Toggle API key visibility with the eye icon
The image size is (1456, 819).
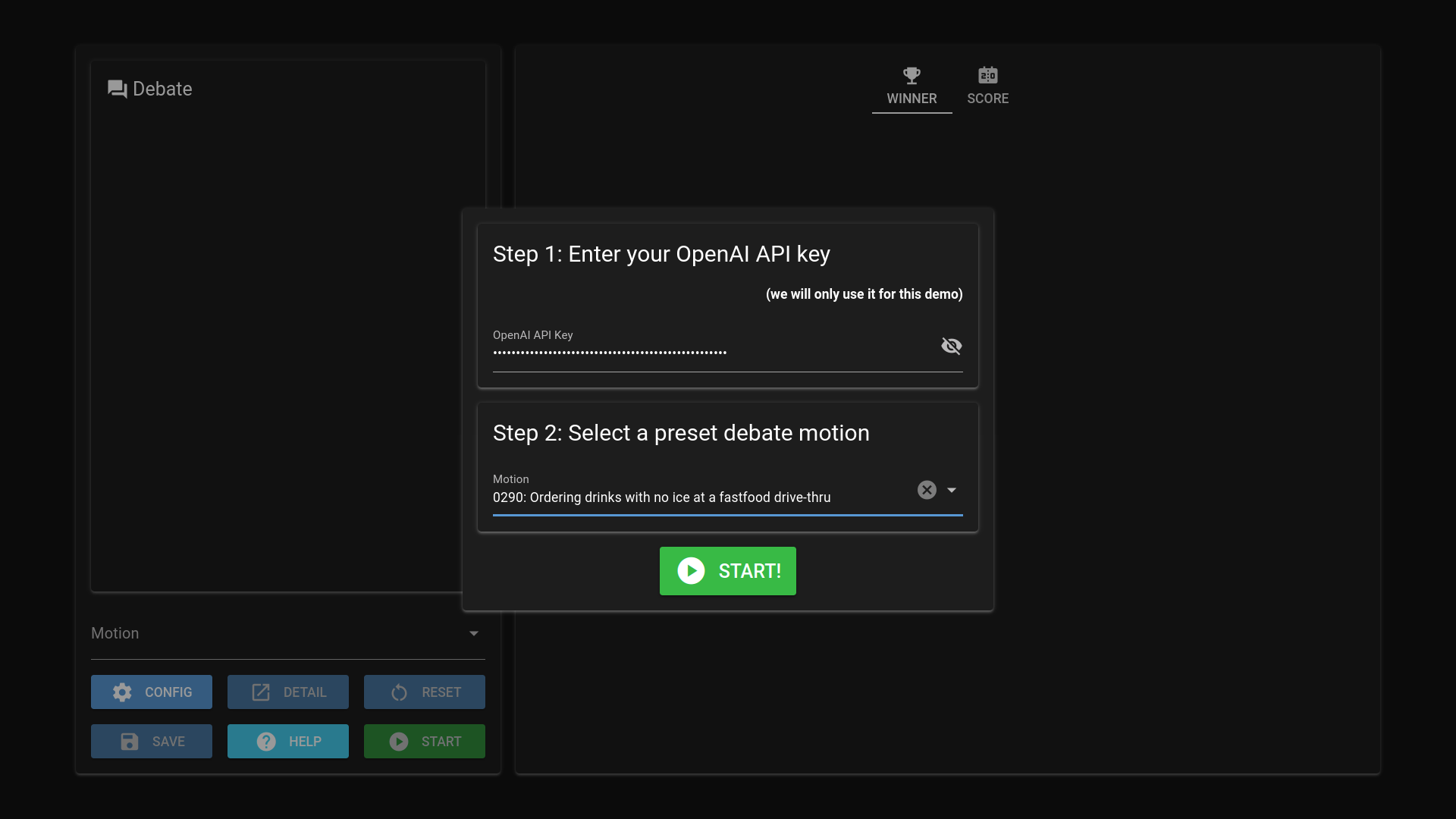click(951, 346)
